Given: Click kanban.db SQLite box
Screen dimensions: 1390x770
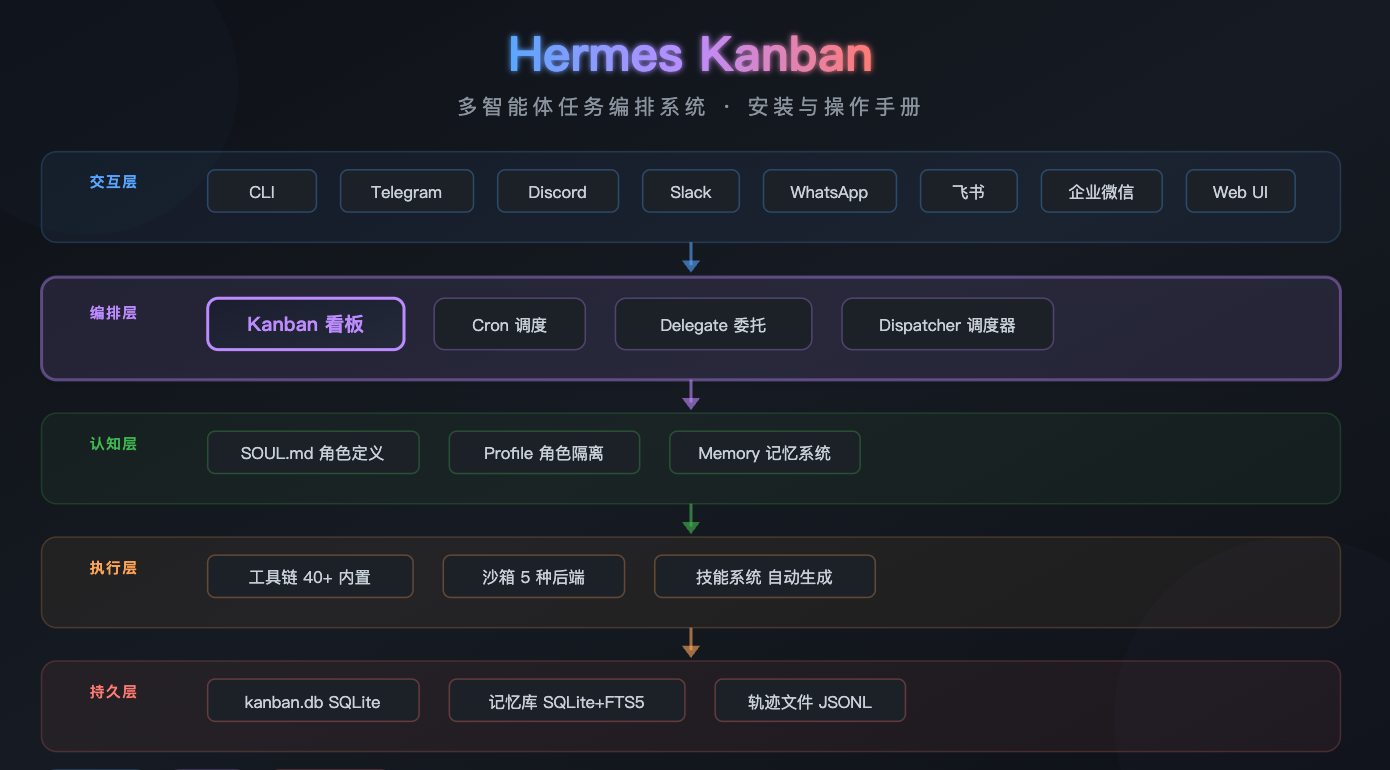Looking at the screenshot, I should coord(312,700).
